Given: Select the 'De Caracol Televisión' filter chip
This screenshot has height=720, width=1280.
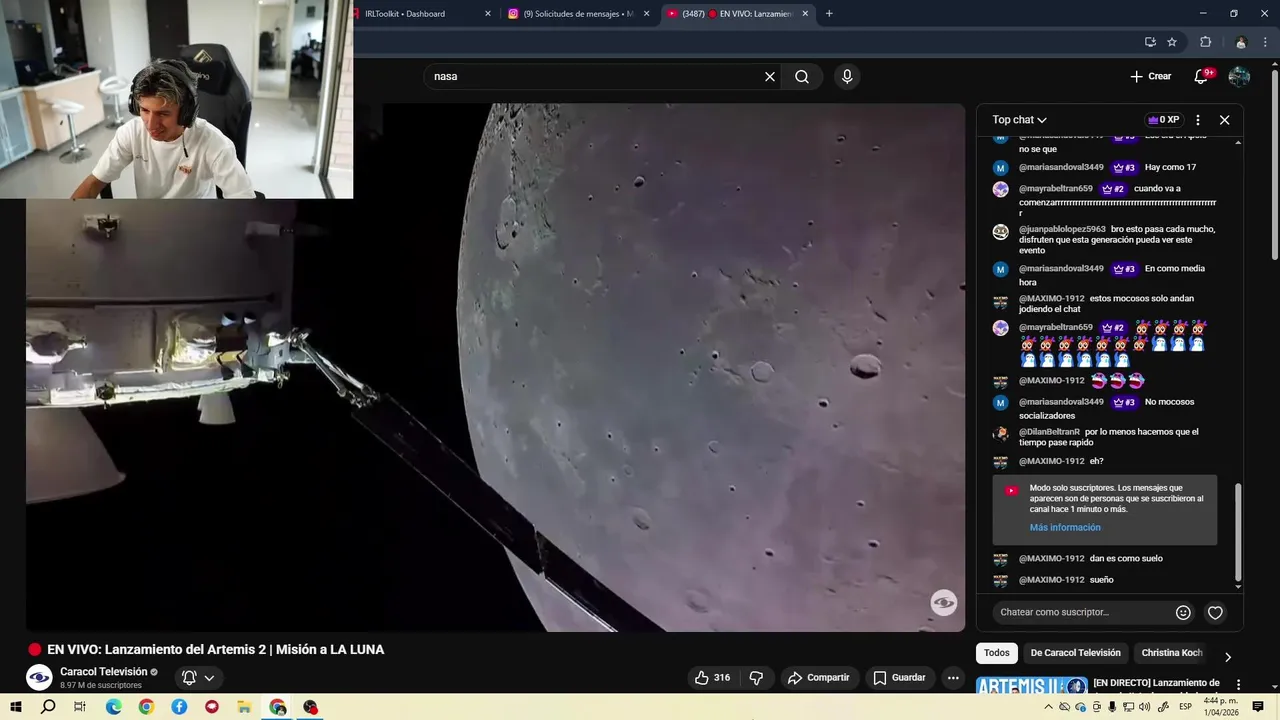Looking at the screenshot, I should pyautogui.click(x=1076, y=653).
